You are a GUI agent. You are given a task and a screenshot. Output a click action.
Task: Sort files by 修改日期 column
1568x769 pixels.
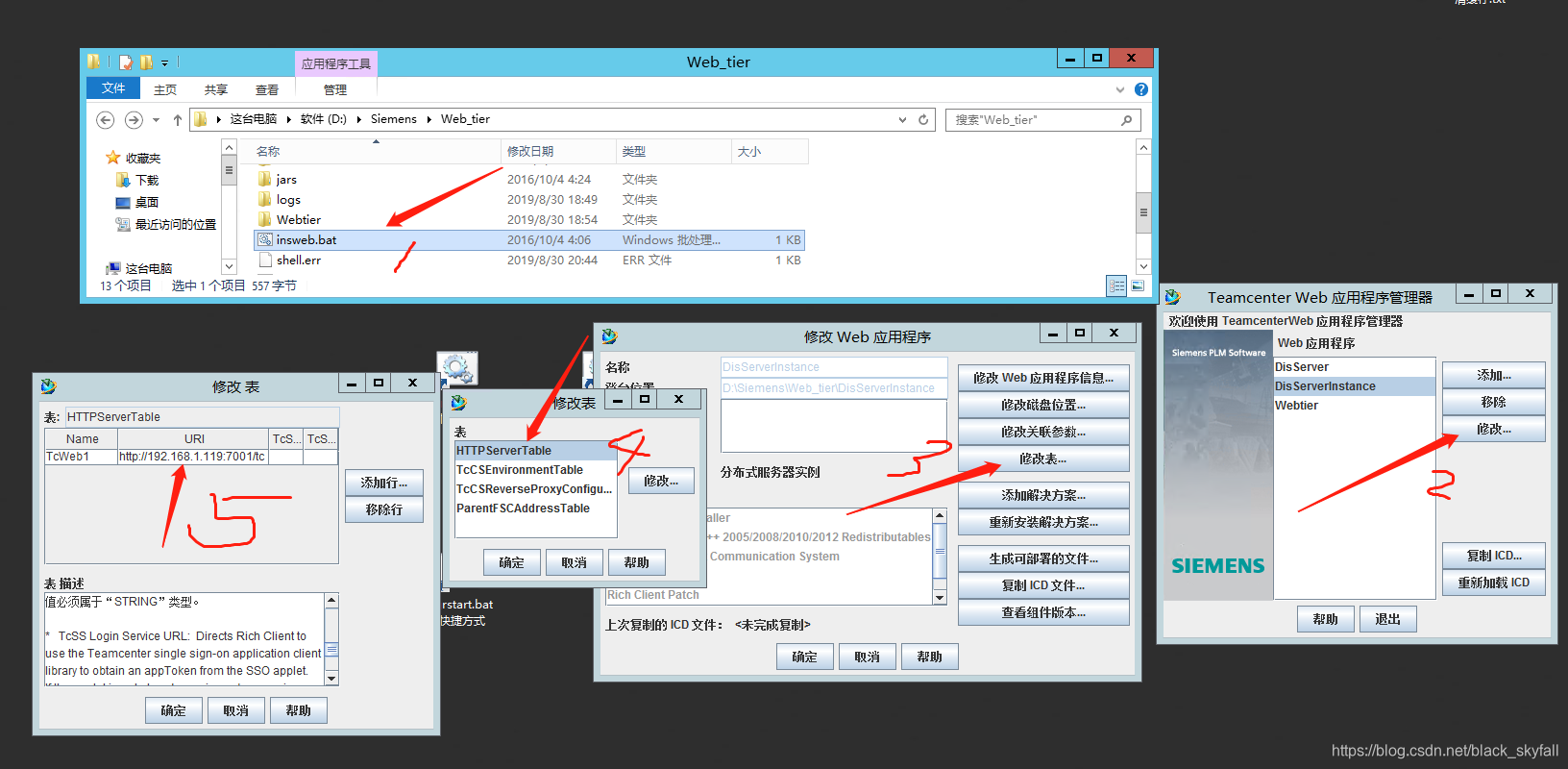[x=559, y=151]
